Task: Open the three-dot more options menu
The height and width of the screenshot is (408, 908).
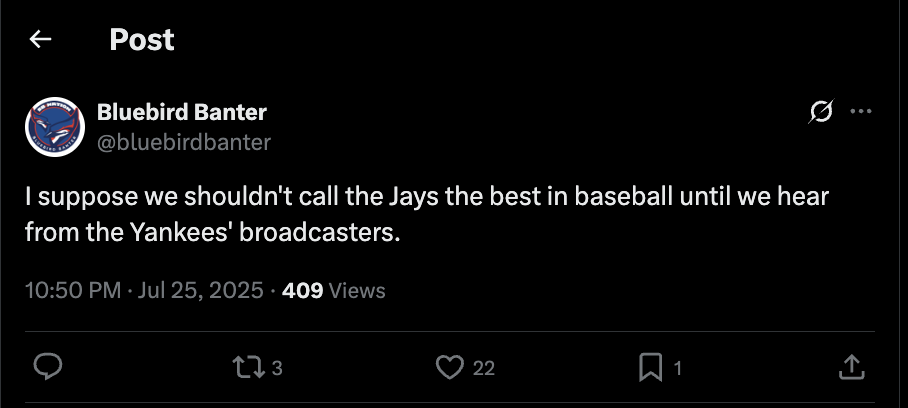Action: pos(861,111)
